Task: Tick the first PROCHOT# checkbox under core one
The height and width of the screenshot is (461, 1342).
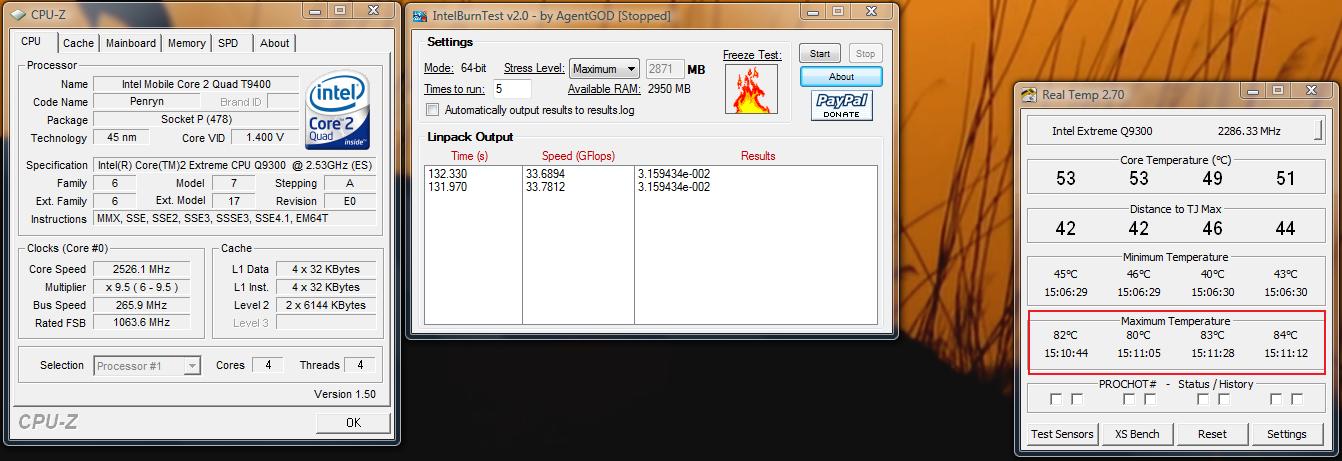Action: [1056, 399]
